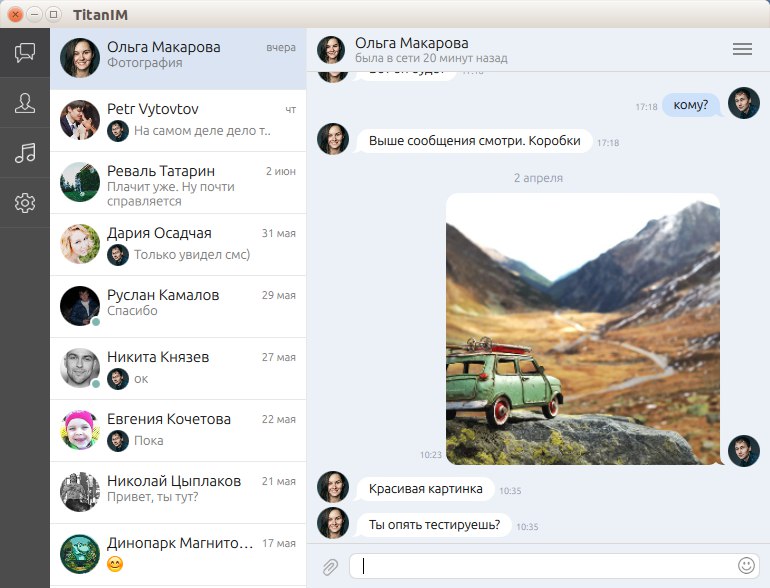770x588 pixels.
Task: Click Руслан Камалов's avatar with online dot
Action: (x=80, y=306)
